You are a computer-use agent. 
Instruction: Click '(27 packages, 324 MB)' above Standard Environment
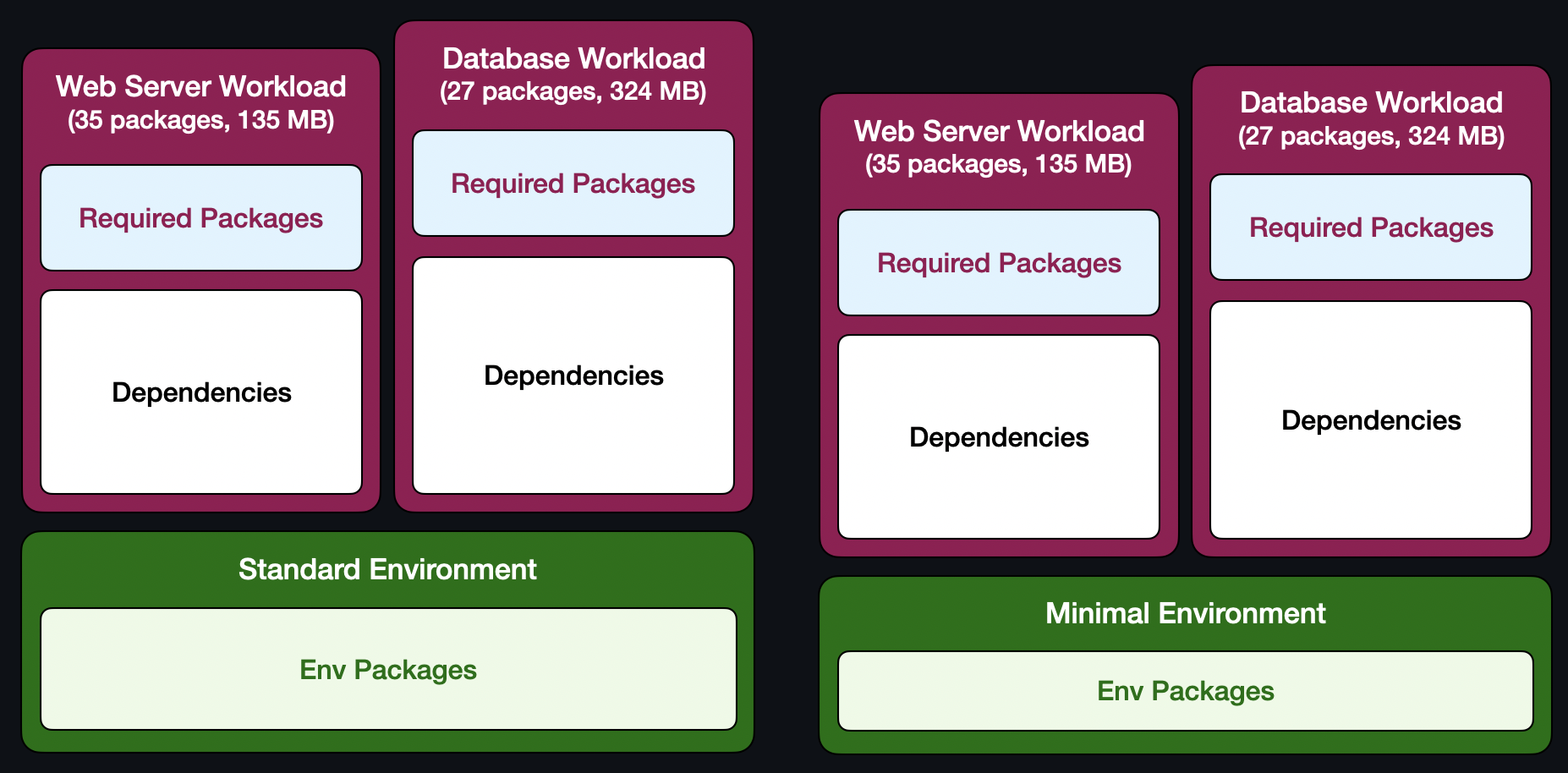pyautogui.click(x=573, y=91)
